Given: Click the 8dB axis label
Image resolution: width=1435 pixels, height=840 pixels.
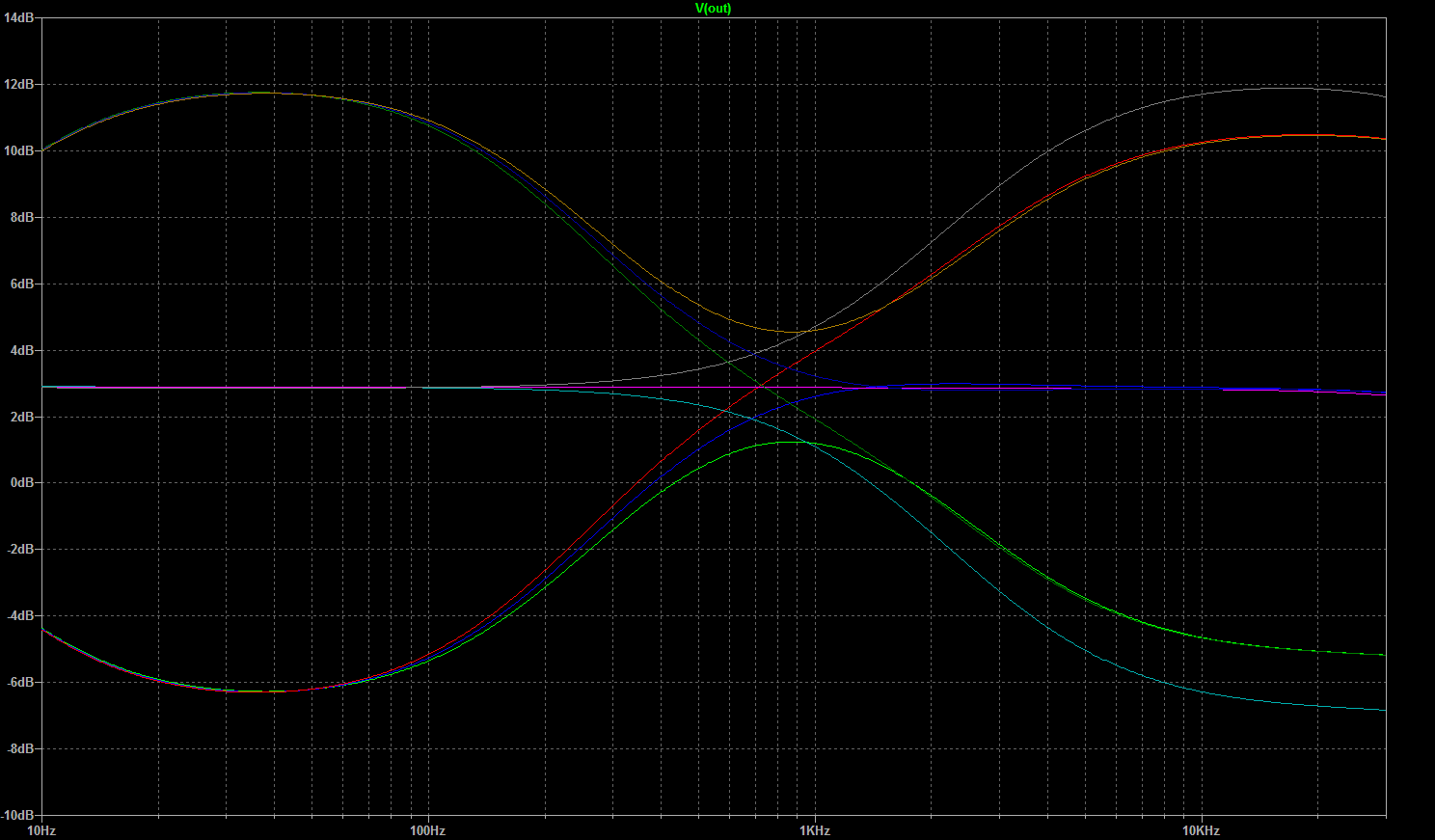Looking at the screenshot, I should 22,218.
